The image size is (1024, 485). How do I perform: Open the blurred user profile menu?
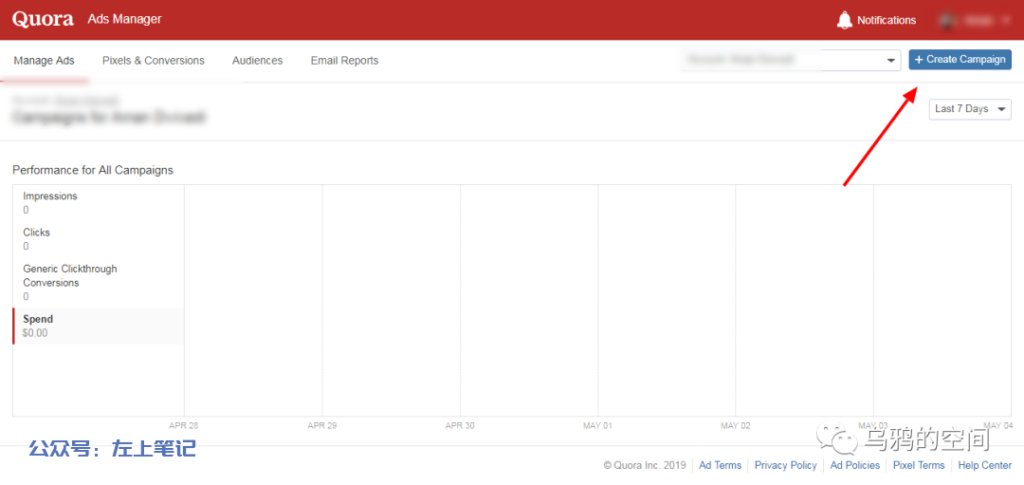point(975,20)
